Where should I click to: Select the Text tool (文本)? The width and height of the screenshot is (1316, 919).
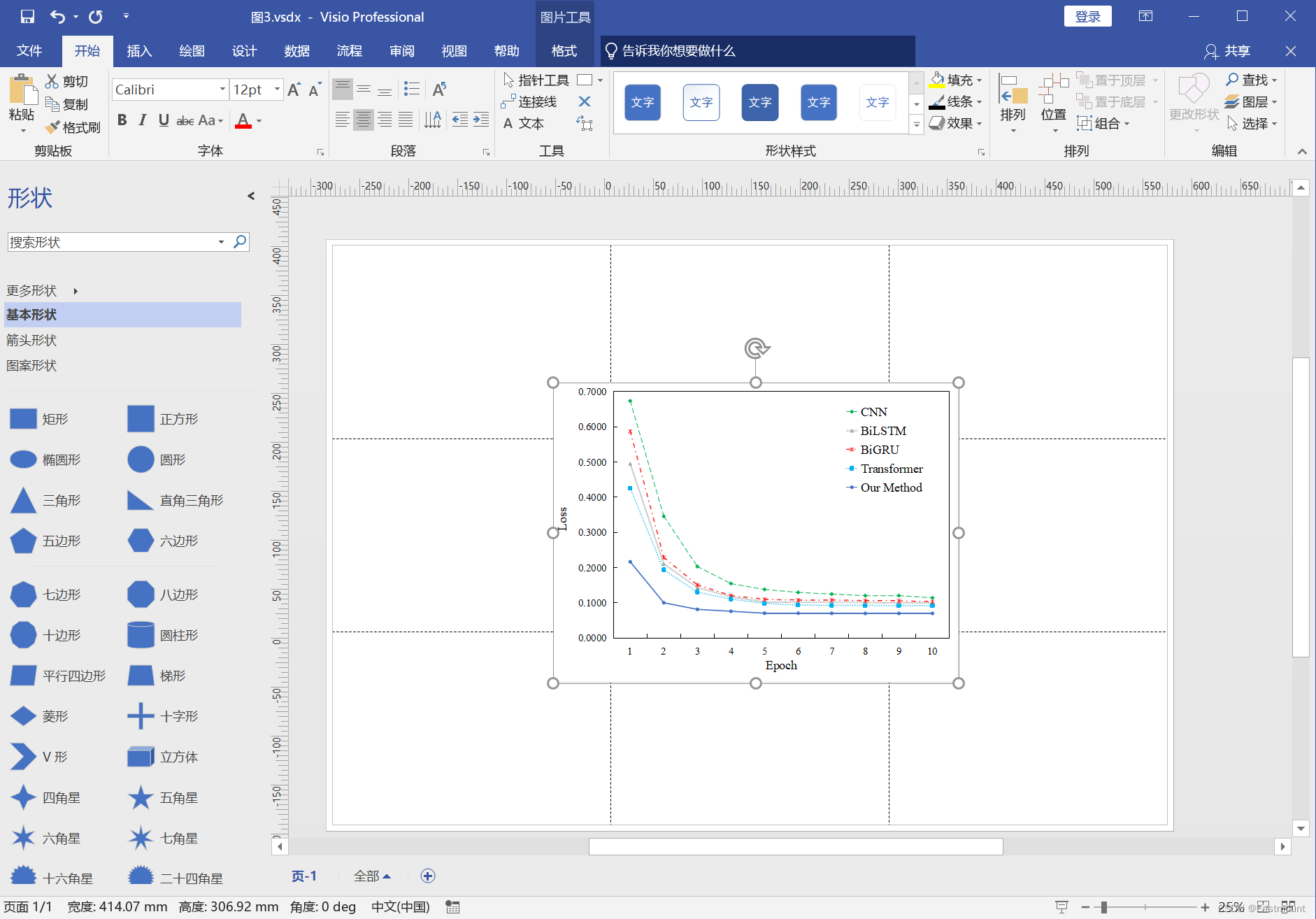(x=524, y=124)
